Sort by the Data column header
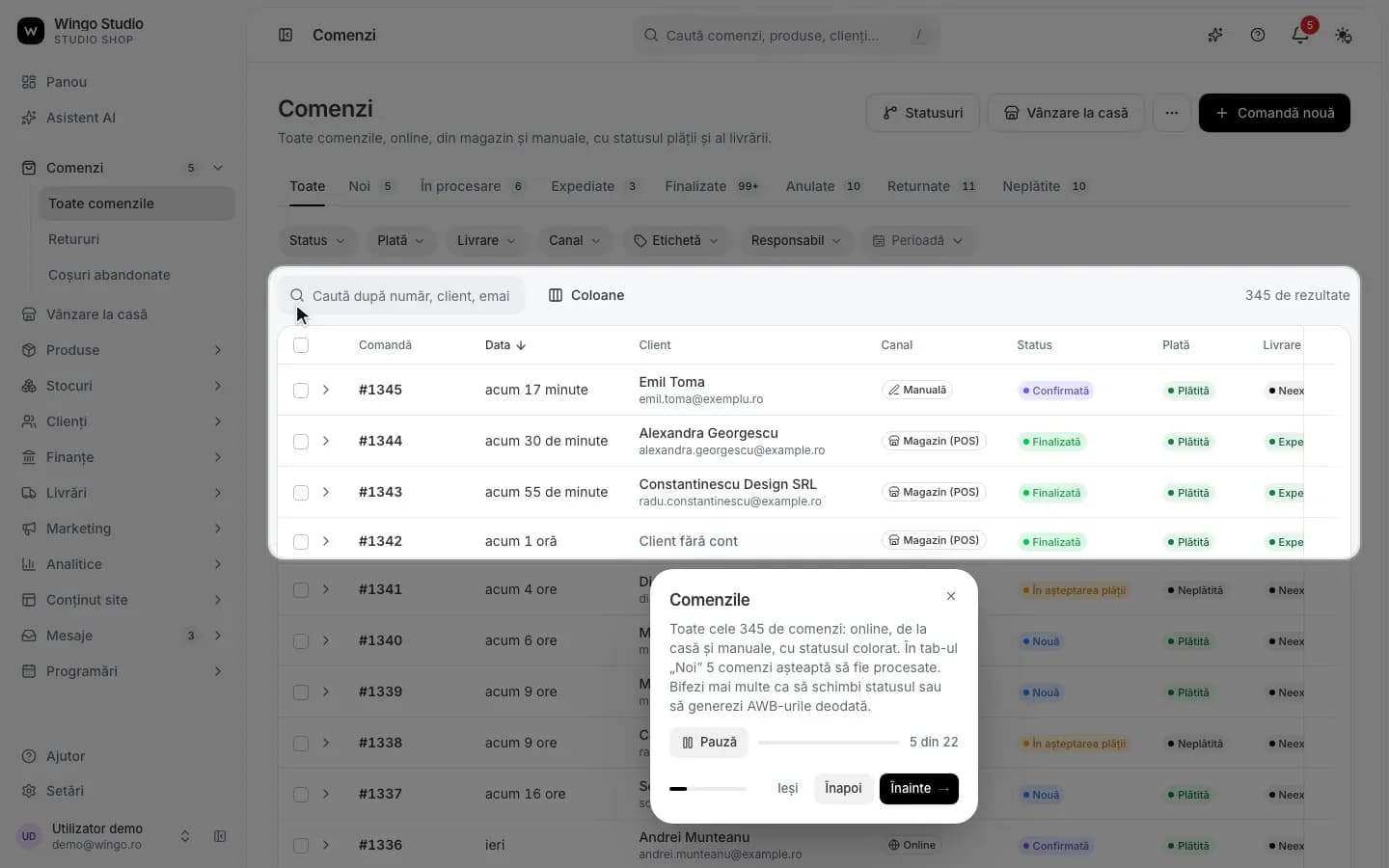Viewport: 1389px width, 868px height. [x=505, y=345]
